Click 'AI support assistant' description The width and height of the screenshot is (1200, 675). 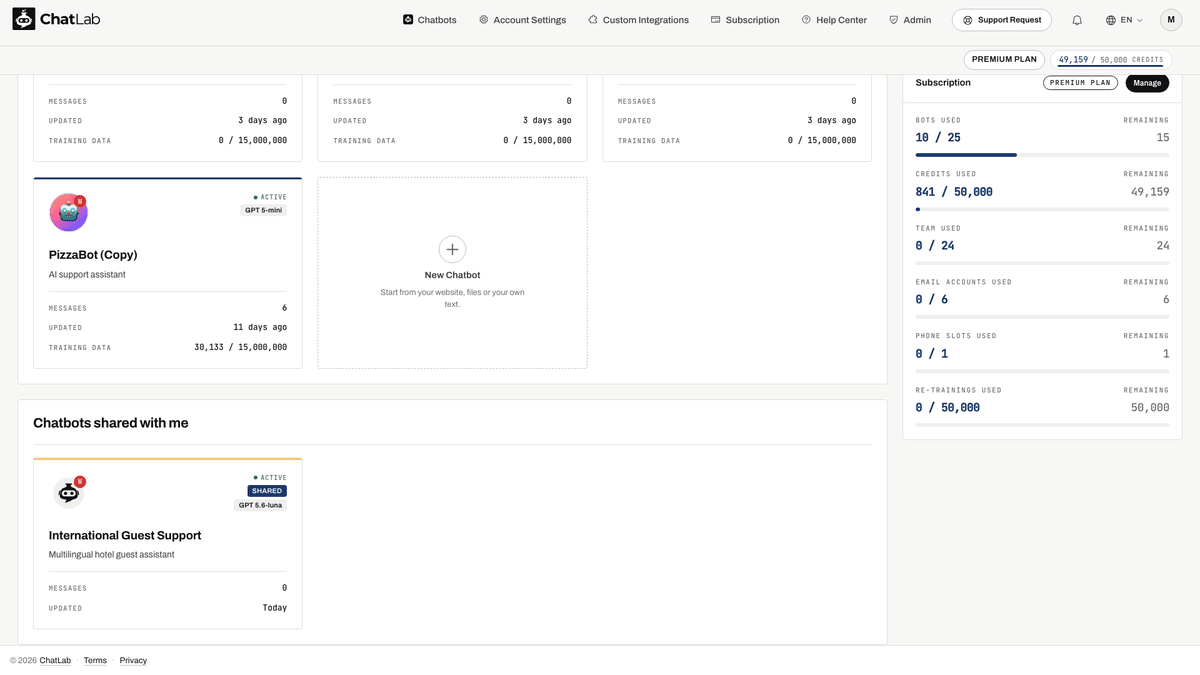(x=87, y=274)
